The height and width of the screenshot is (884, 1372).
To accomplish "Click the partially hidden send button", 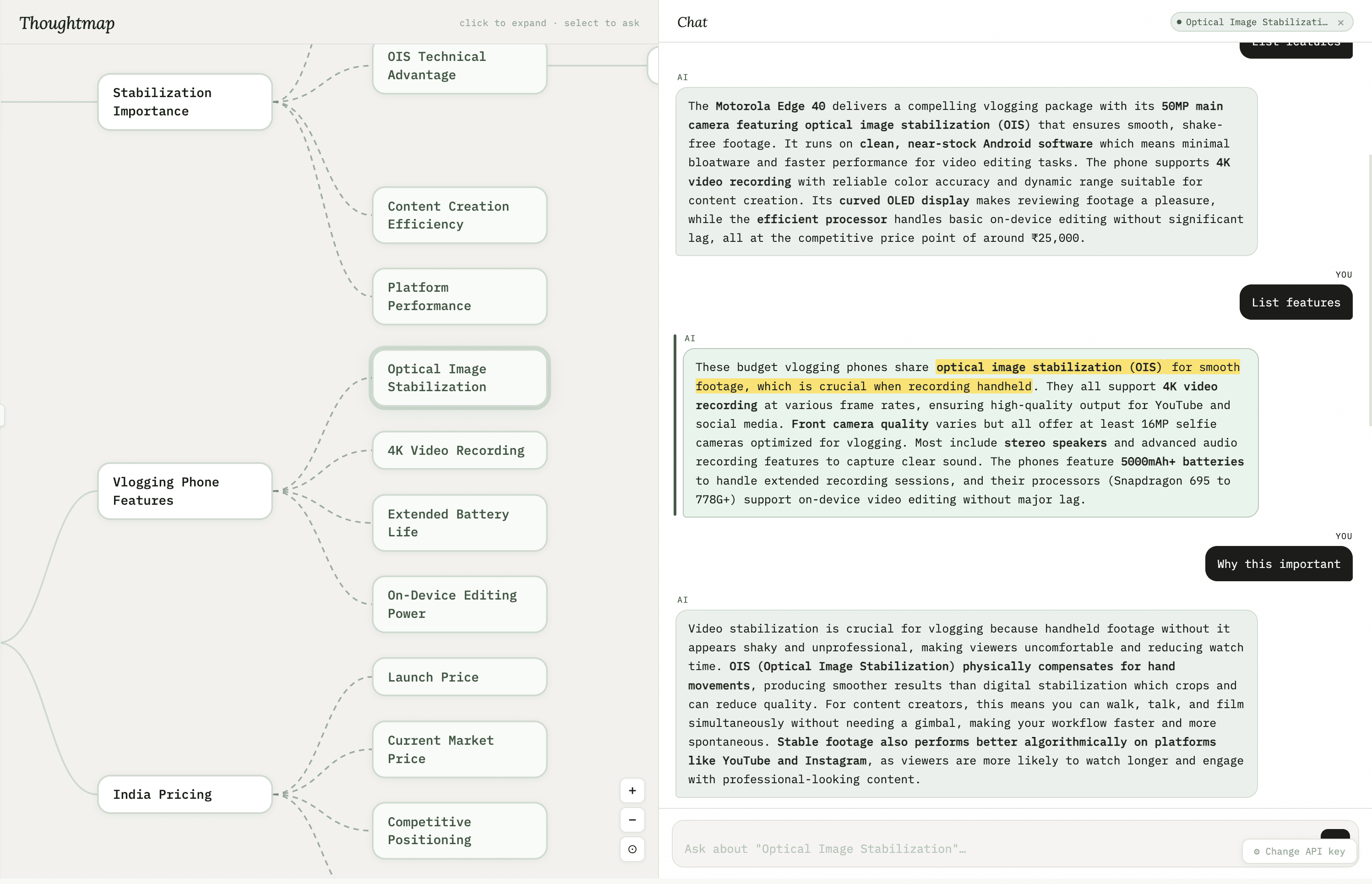I will [x=1335, y=834].
